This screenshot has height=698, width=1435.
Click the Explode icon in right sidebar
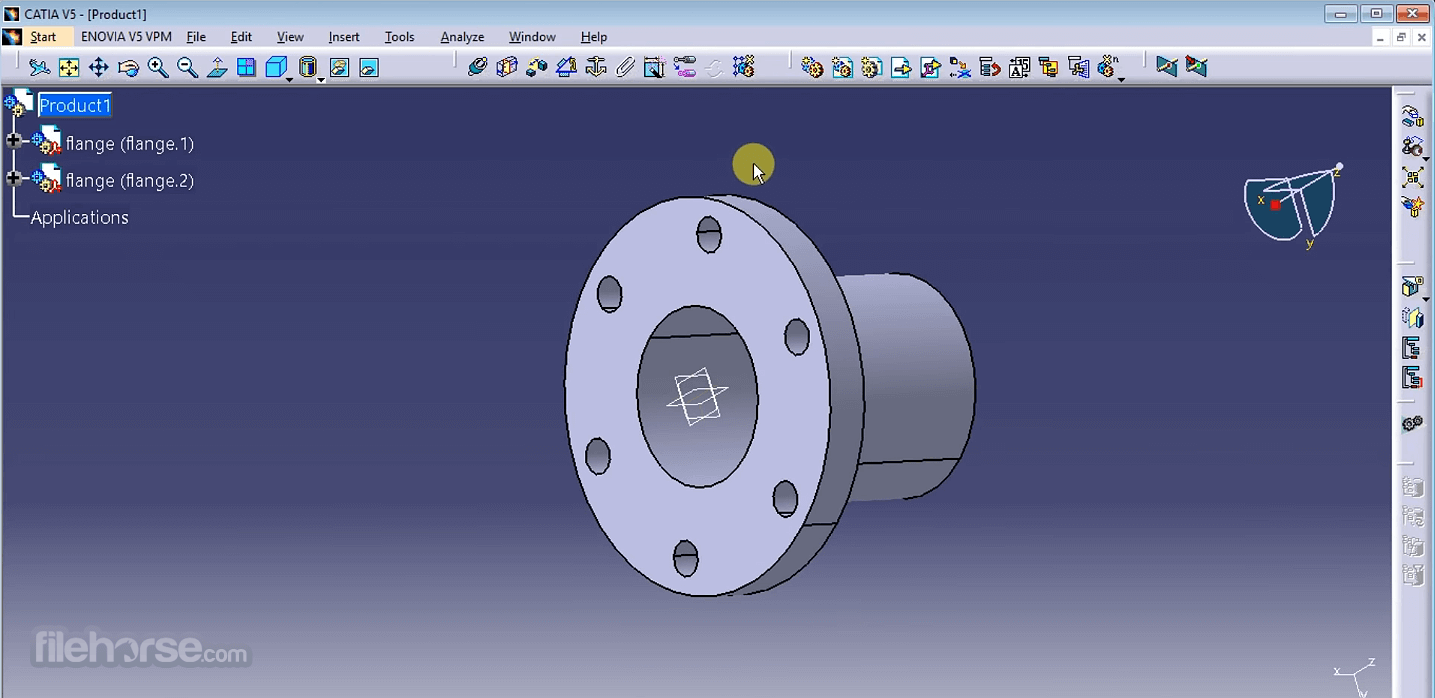pos(1412,178)
